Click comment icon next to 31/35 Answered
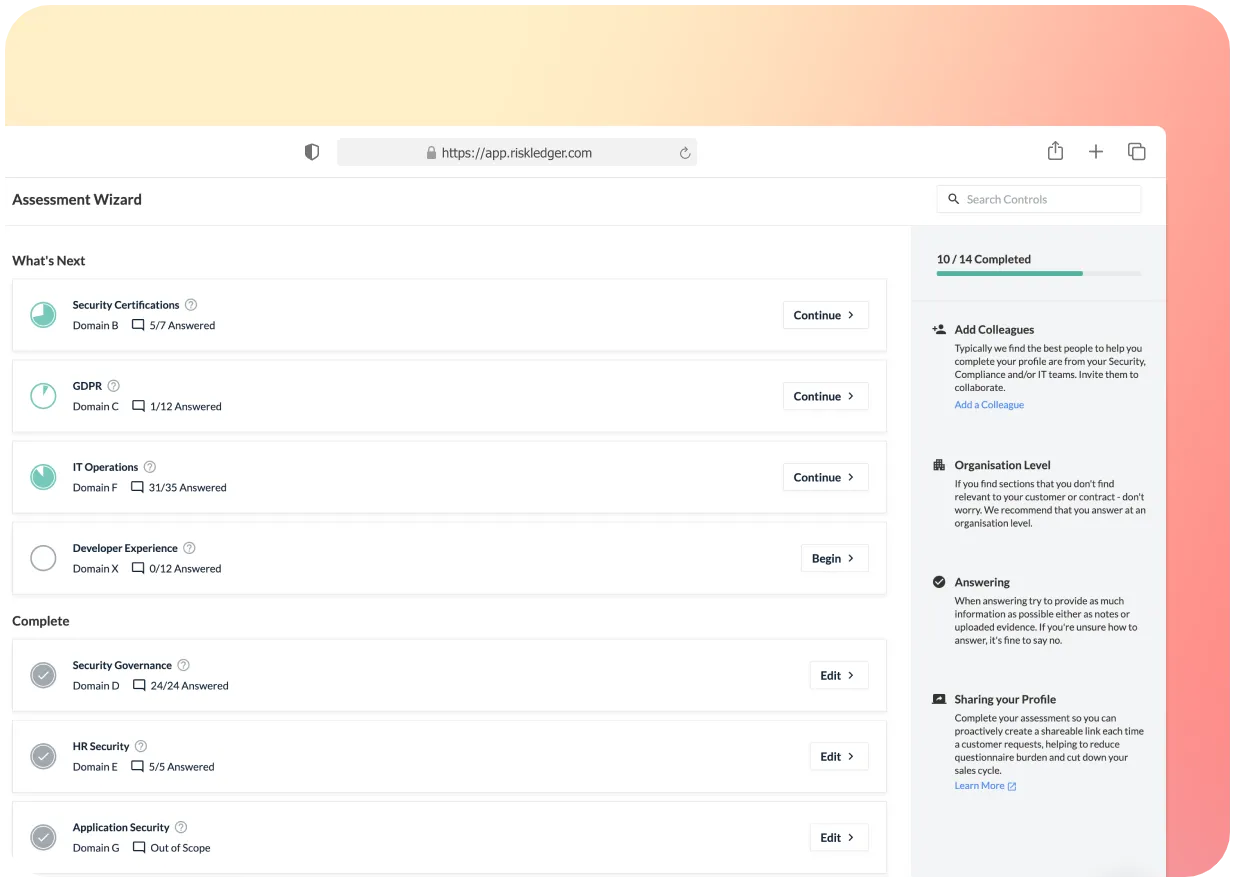1235x882 pixels. tap(138, 487)
